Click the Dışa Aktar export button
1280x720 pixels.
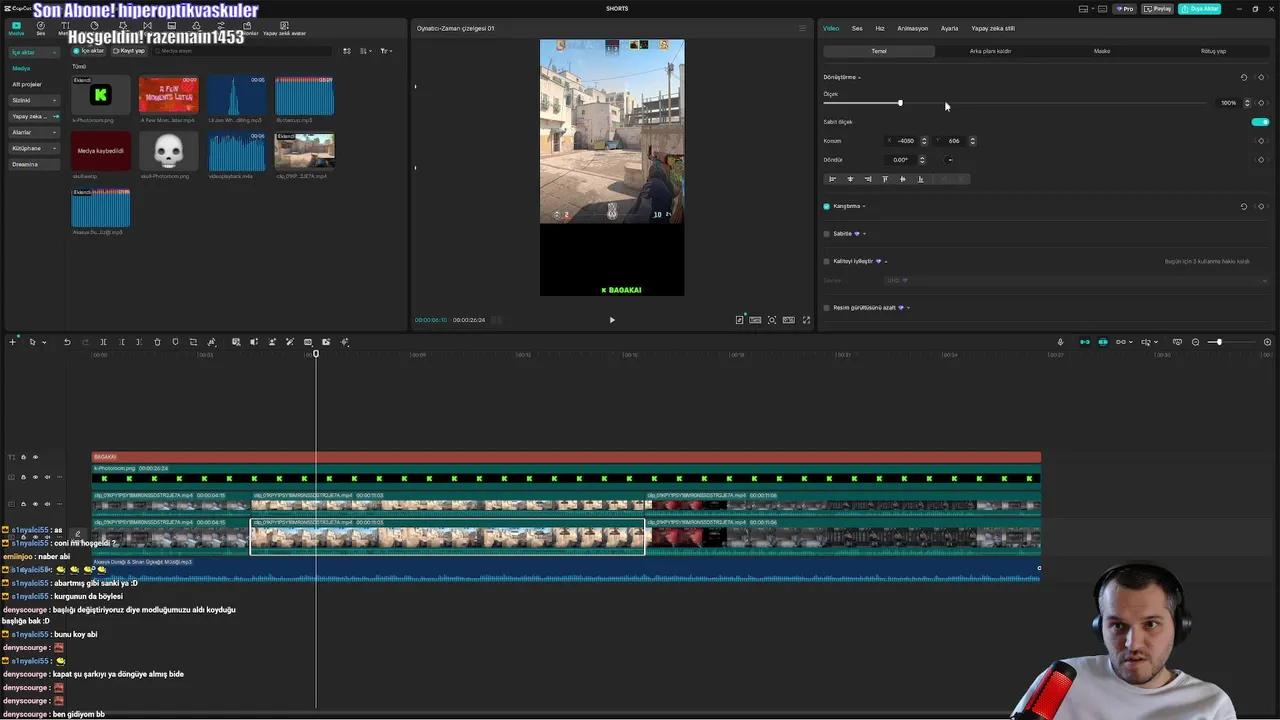(x=1199, y=9)
